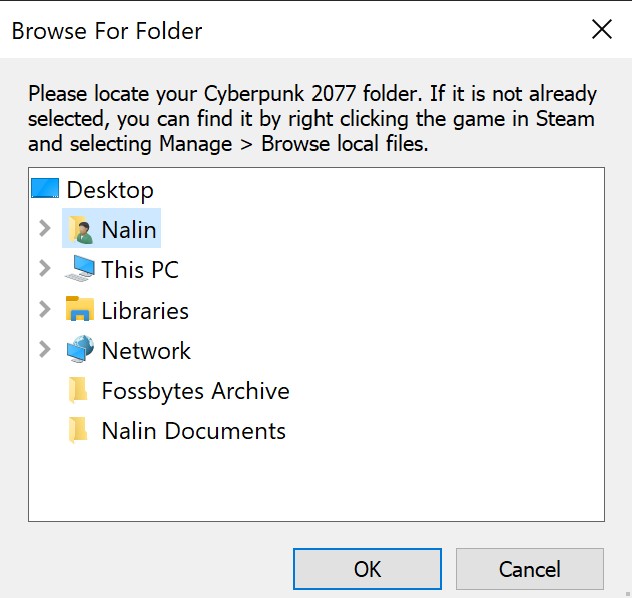Screen dimensions: 632x598
Task: Expand the This PC tree arrow
Action: [x=44, y=269]
